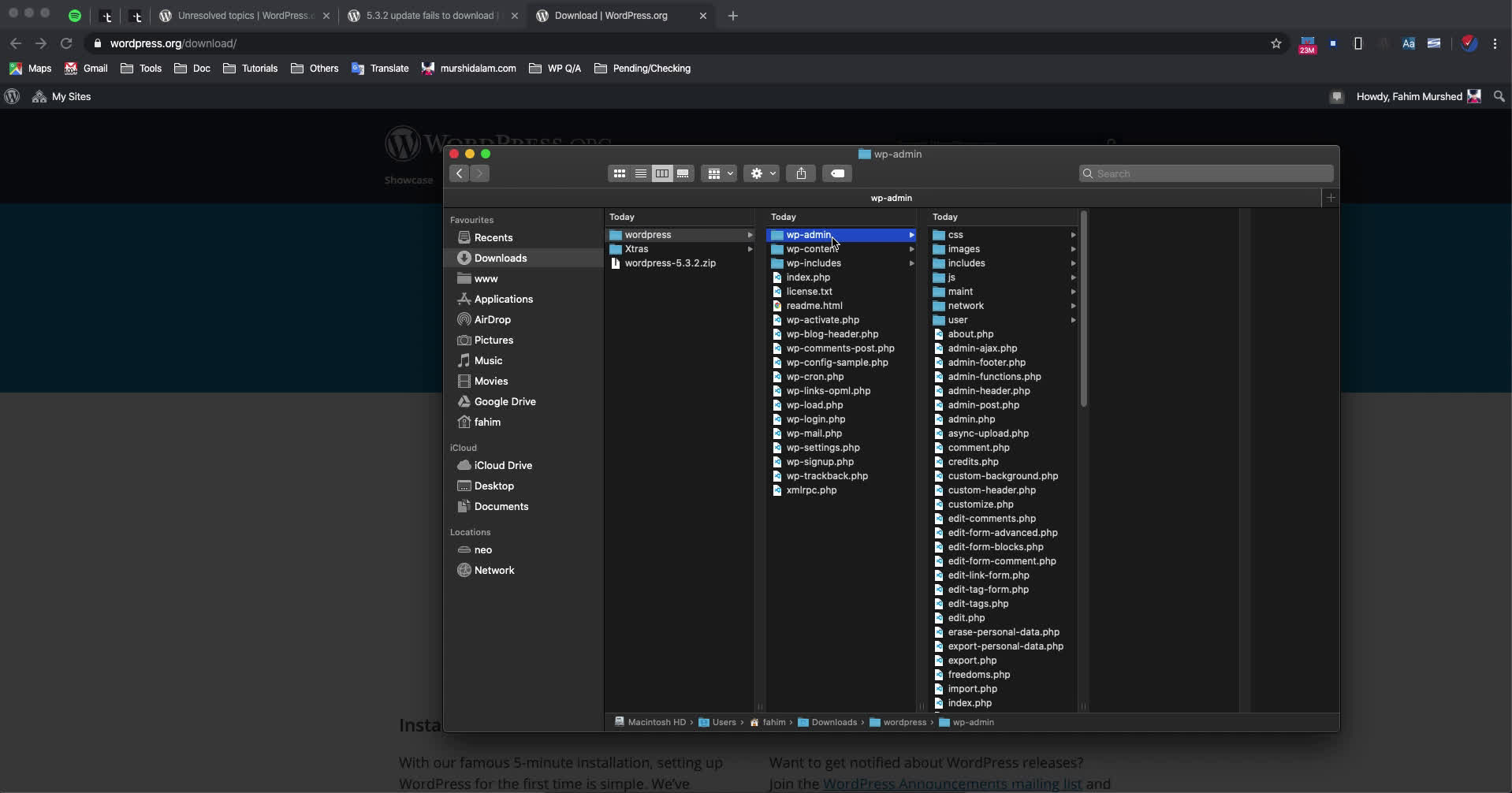1512x793 pixels.
Task: Open the Action gear dropdown menu
Action: 762,173
